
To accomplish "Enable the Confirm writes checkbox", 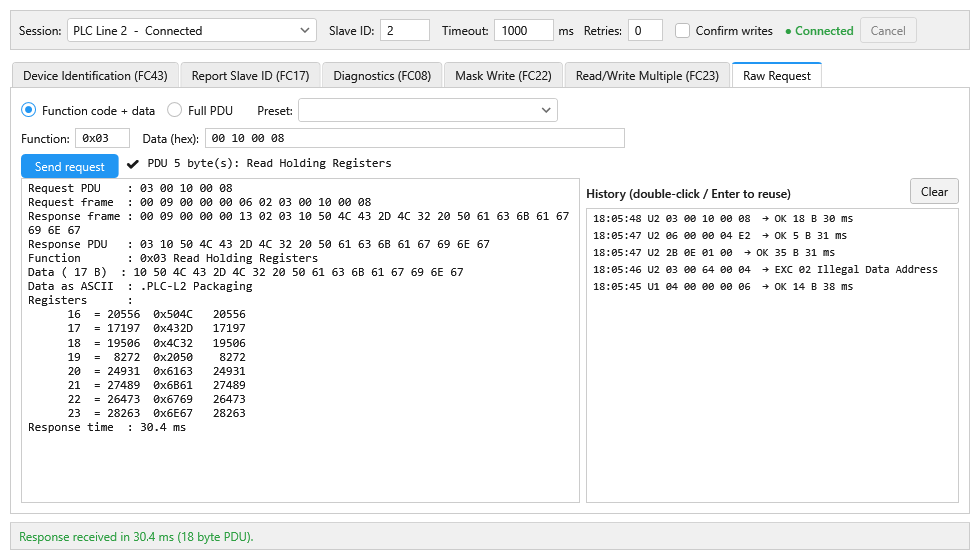I will (682, 31).
